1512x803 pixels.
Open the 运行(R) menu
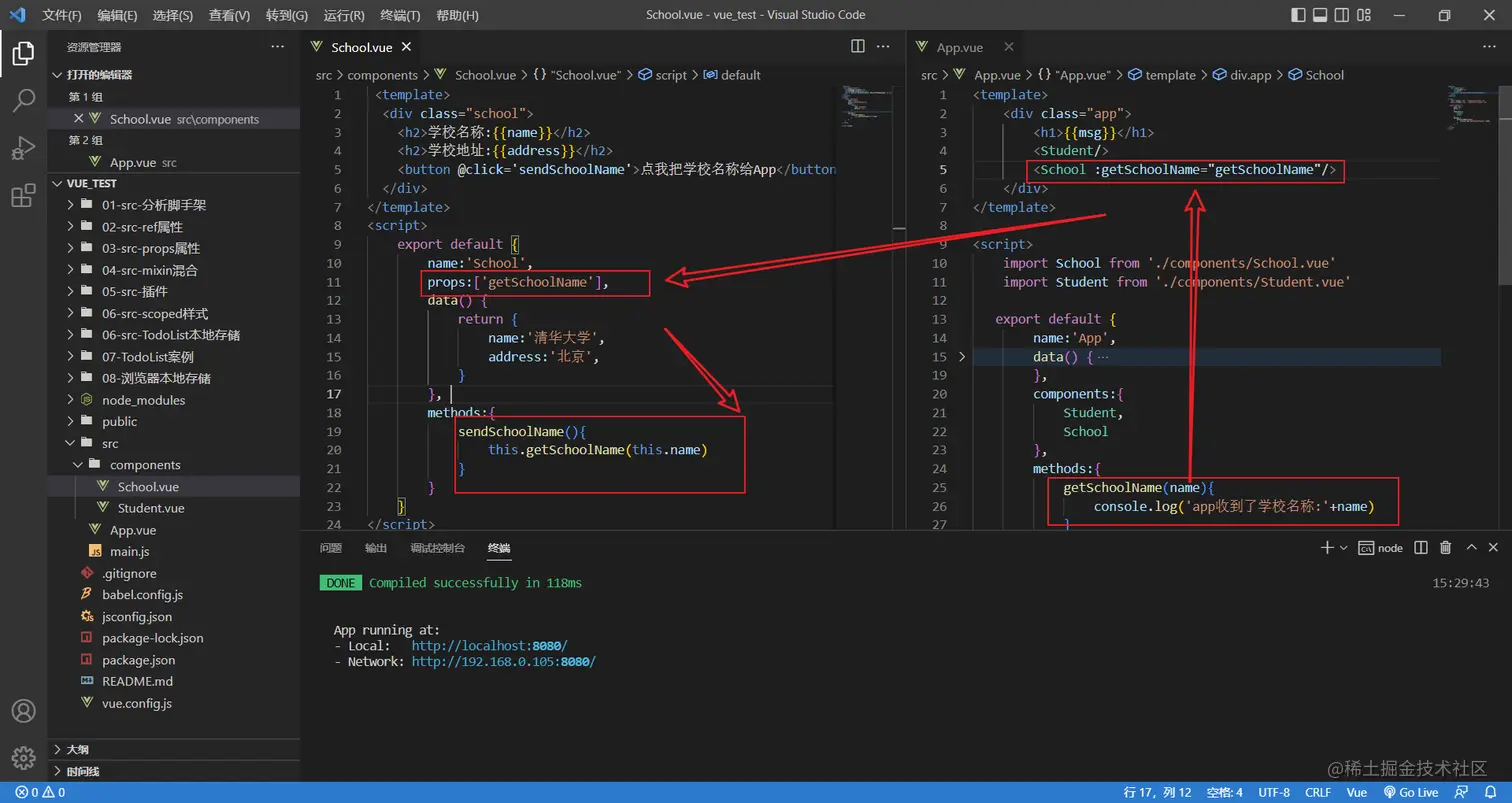point(344,15)
